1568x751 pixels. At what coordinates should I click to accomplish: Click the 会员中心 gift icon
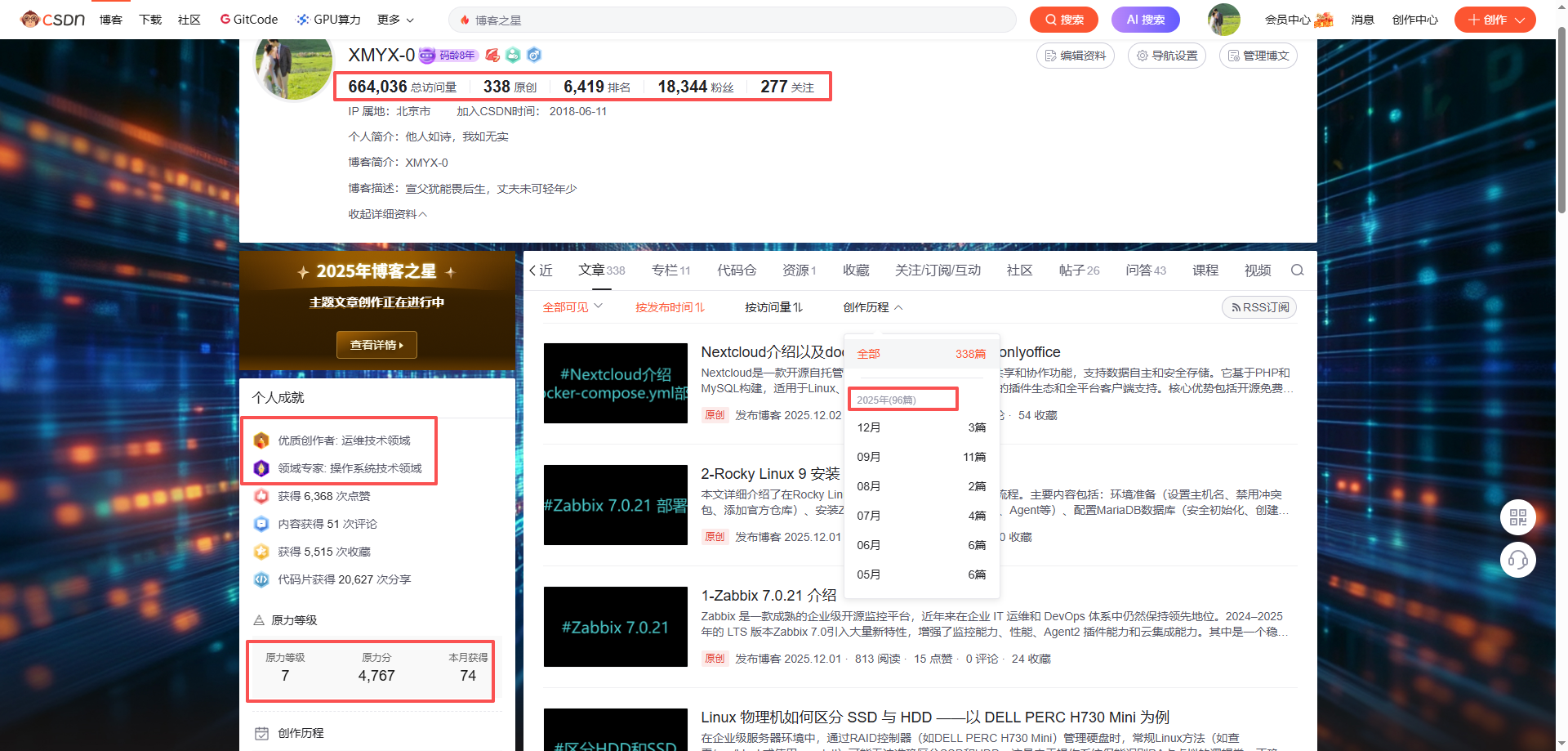[1324, 20]
